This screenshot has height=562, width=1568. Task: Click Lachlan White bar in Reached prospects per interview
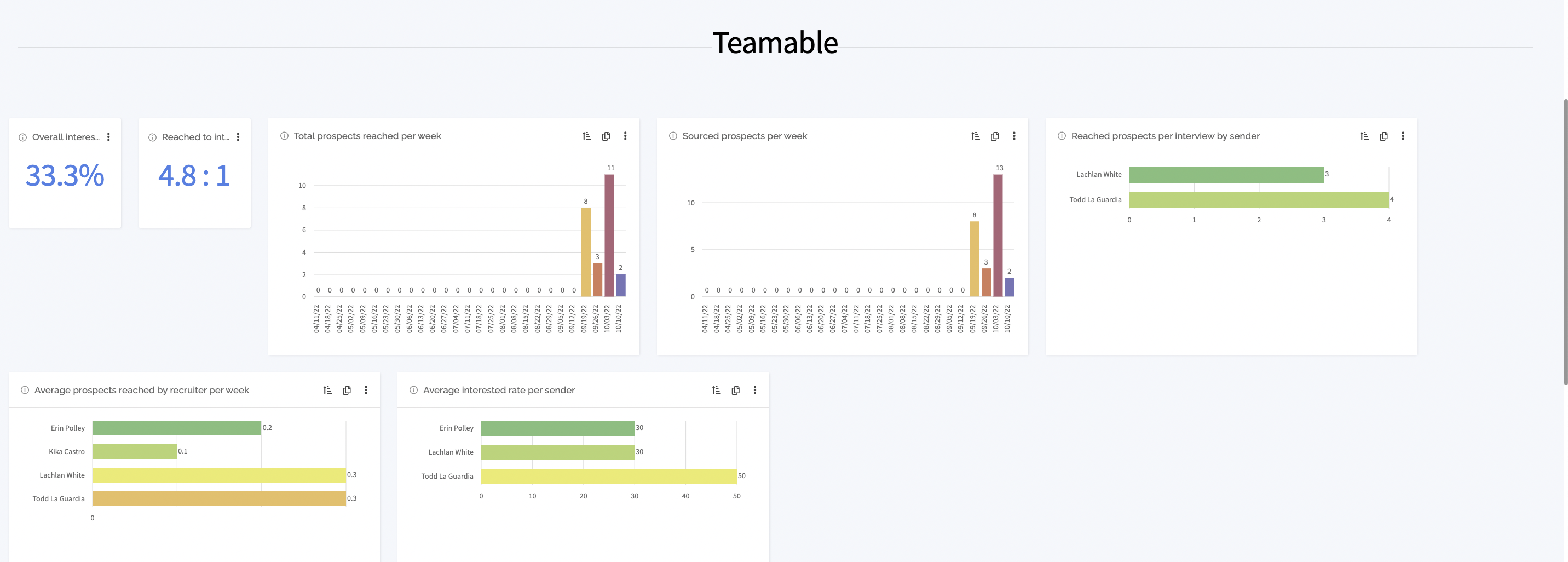click(x=1226, y=175)
